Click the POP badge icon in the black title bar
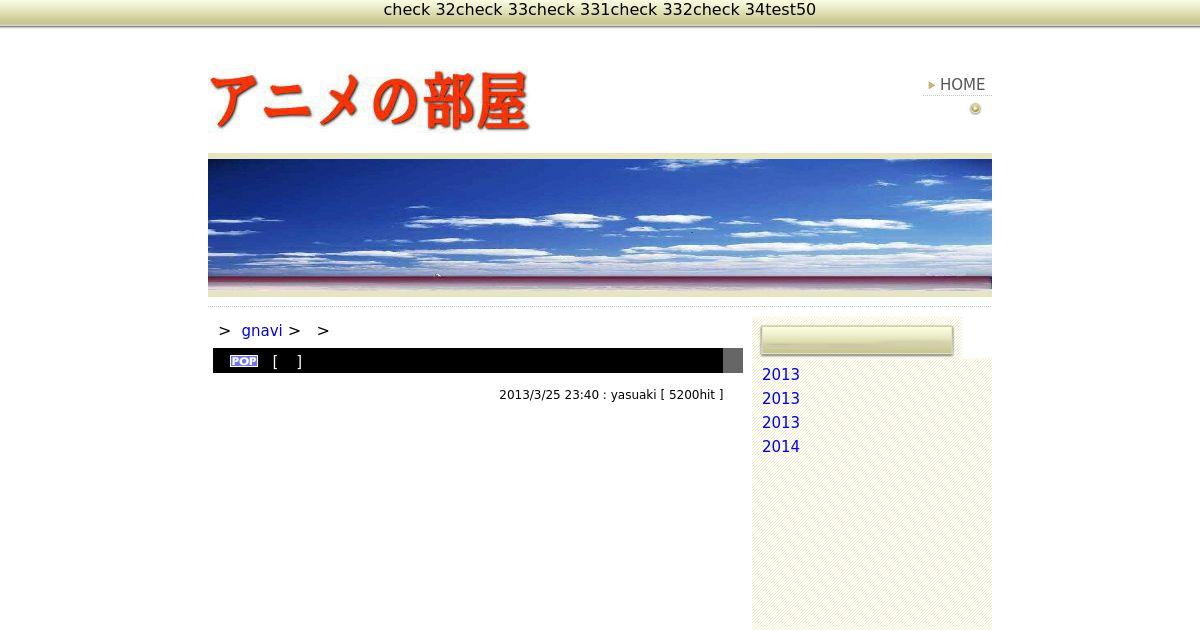 244,361
